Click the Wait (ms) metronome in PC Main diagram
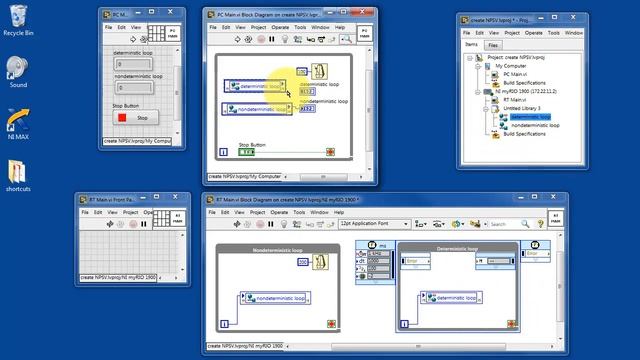The width and height of the screenshot is (640, 360). click(319, 71)
